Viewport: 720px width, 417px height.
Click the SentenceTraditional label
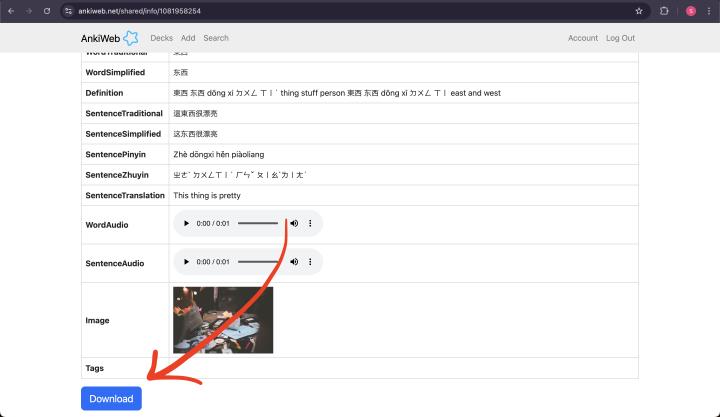[x=124, y=113]
